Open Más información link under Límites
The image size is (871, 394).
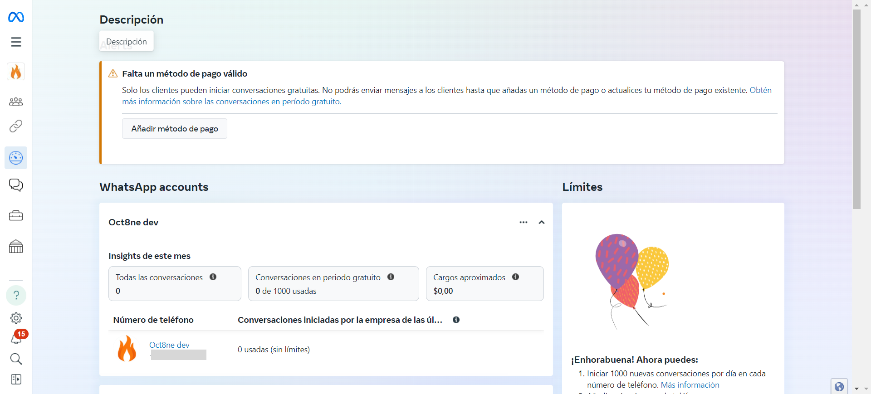(x=690, y=385)
